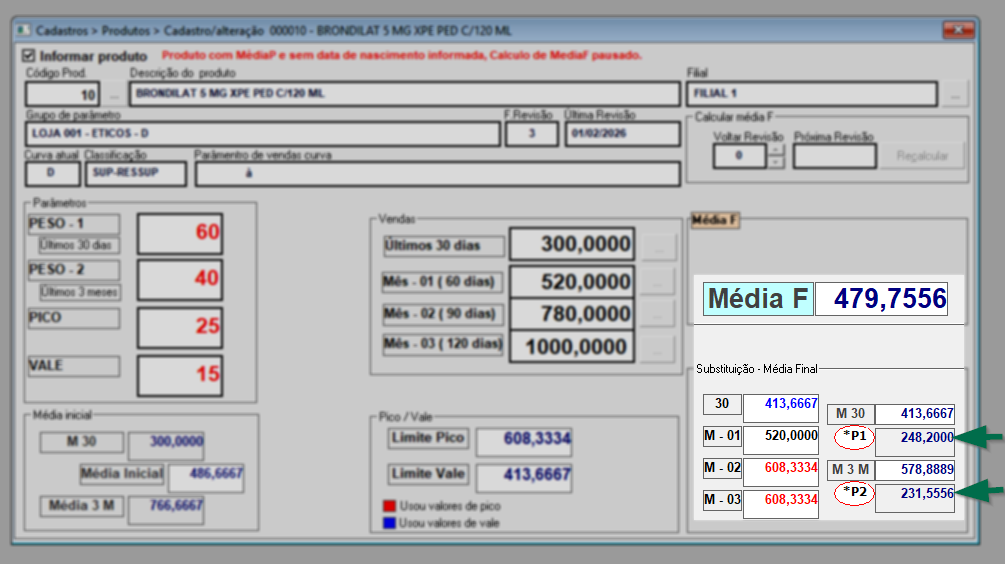Click the M - 01 substitution value
Screen dimensions: 1005x564
tap(780, 436)
